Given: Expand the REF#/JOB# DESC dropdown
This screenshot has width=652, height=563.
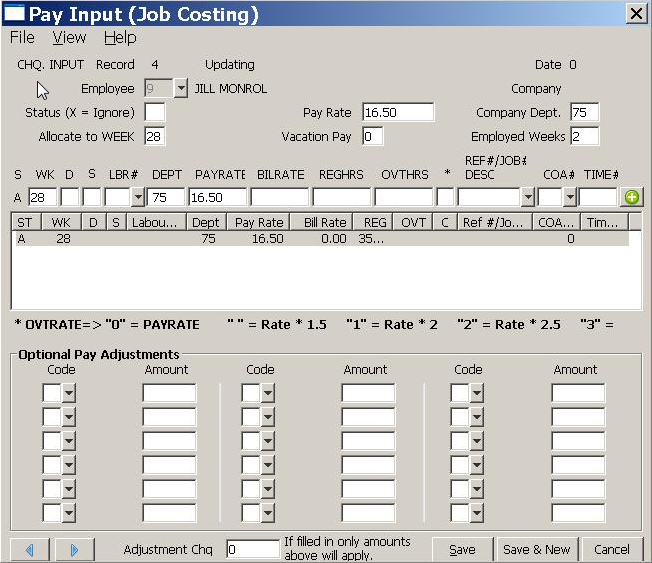Looking at the screenshot, I should coord(528,197).
